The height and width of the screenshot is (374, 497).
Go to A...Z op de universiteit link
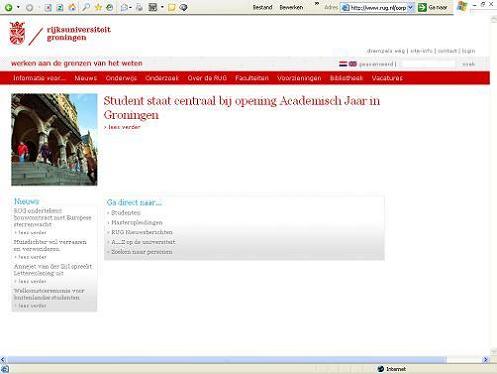143,242
